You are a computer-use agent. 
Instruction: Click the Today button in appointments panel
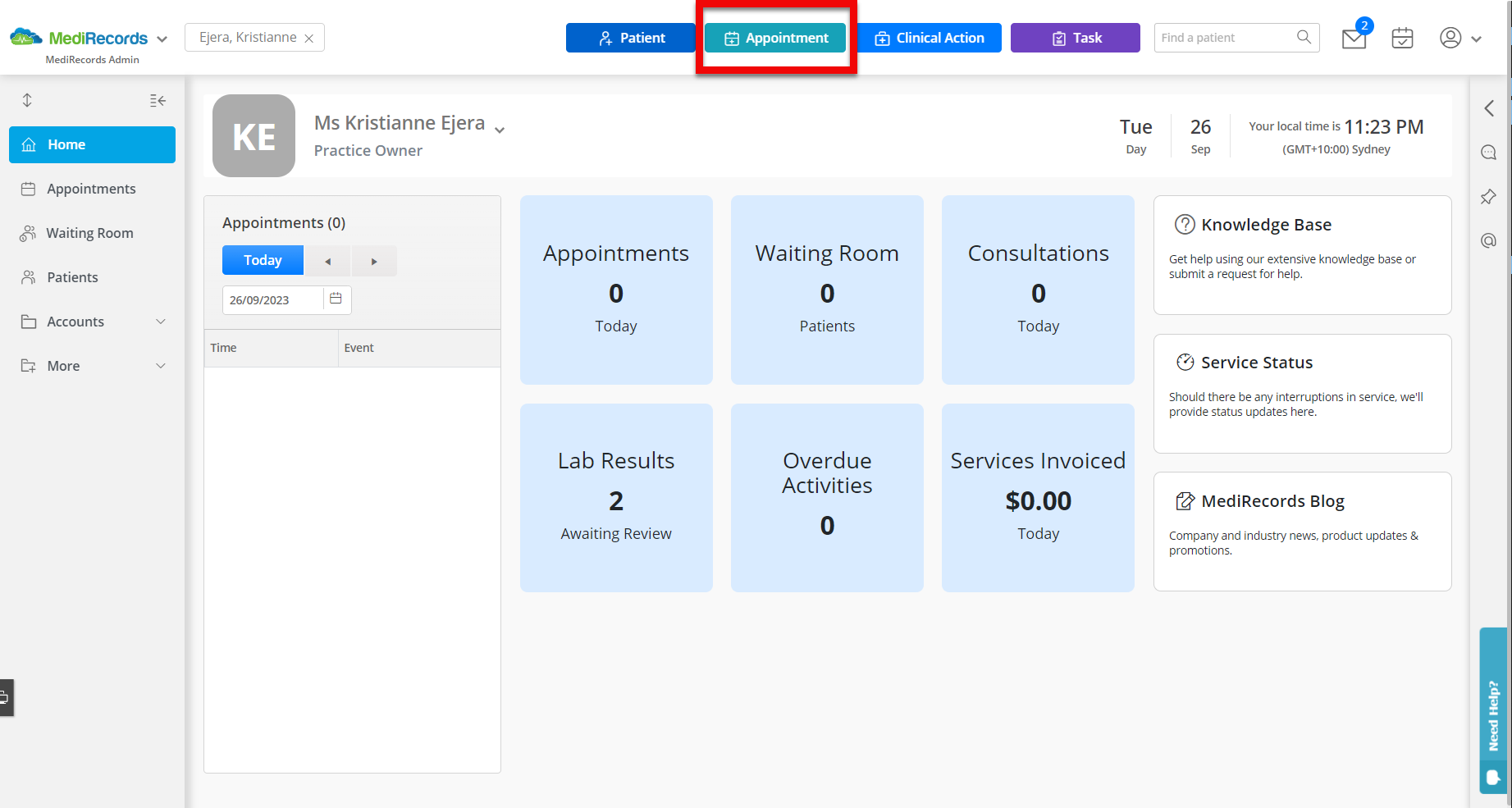263,260
